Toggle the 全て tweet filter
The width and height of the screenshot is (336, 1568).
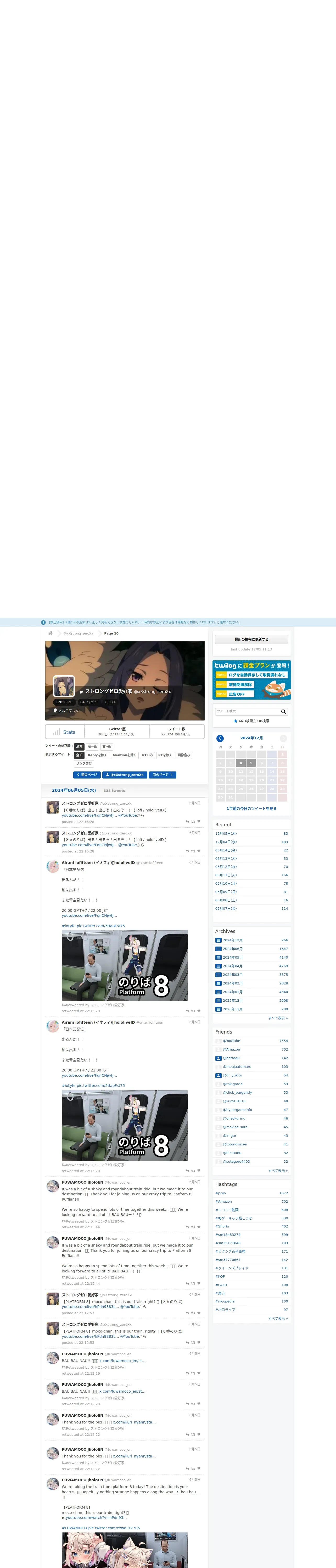[79, 756]
